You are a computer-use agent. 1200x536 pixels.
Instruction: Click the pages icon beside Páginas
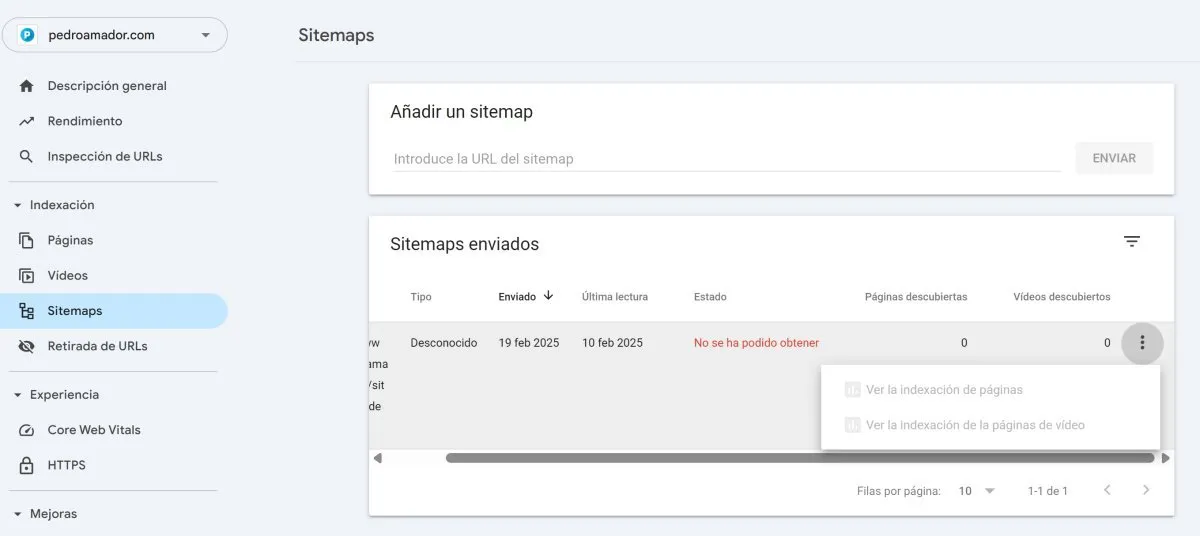point(27,240)
